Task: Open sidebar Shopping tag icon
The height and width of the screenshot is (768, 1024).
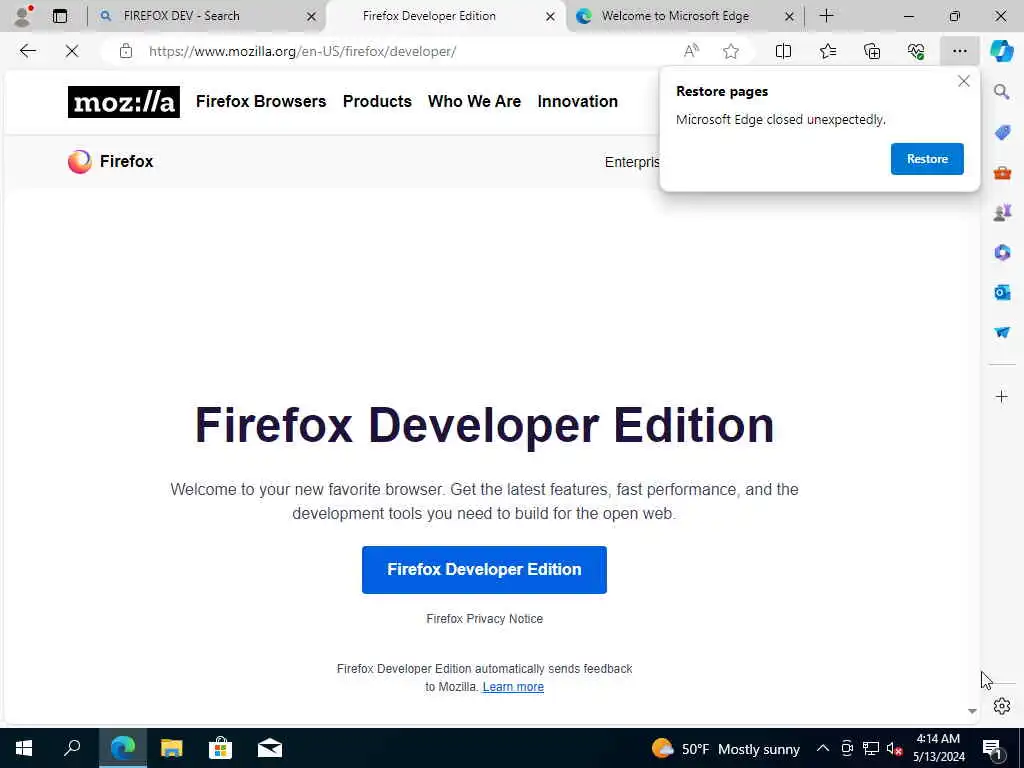Action: 1002,133
